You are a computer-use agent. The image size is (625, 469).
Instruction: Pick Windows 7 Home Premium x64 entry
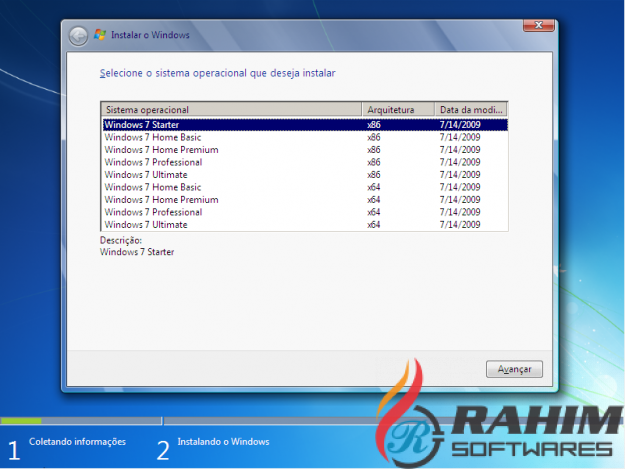click(305, 200)
